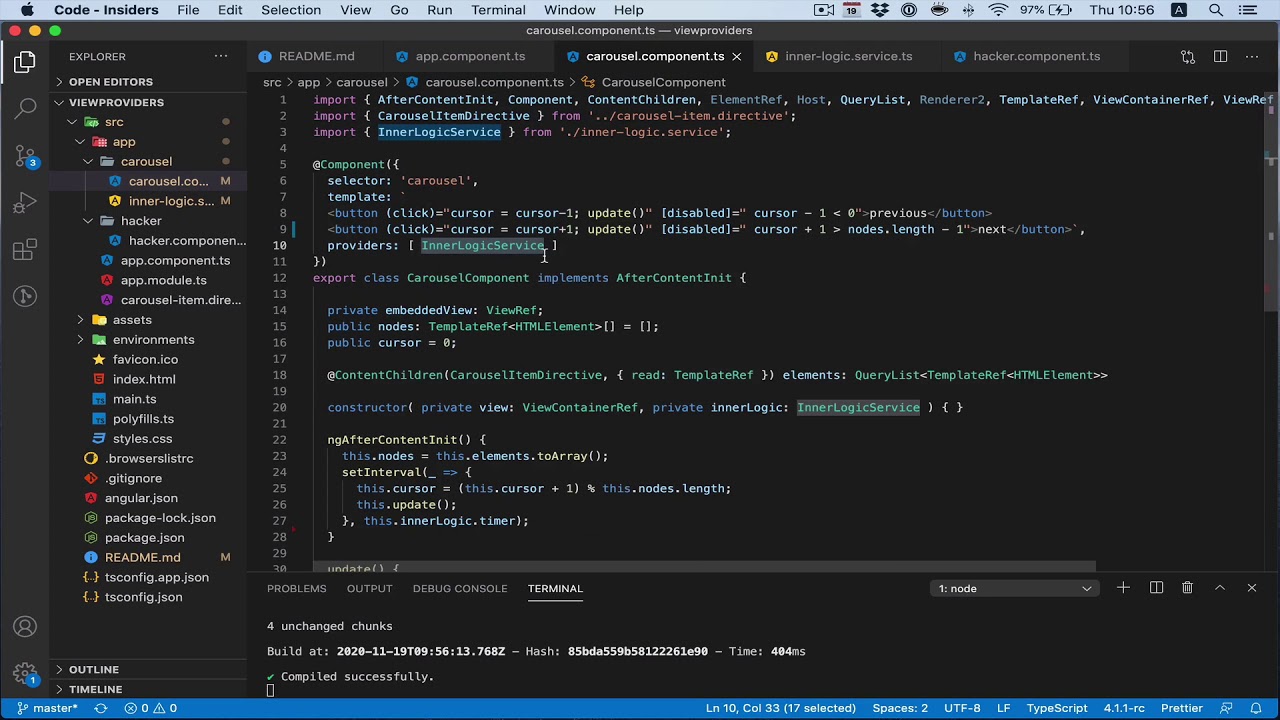Viewport: 1280px width, 720px height.
Task: Open the Manage gear icon
Action: pos(25,674)
